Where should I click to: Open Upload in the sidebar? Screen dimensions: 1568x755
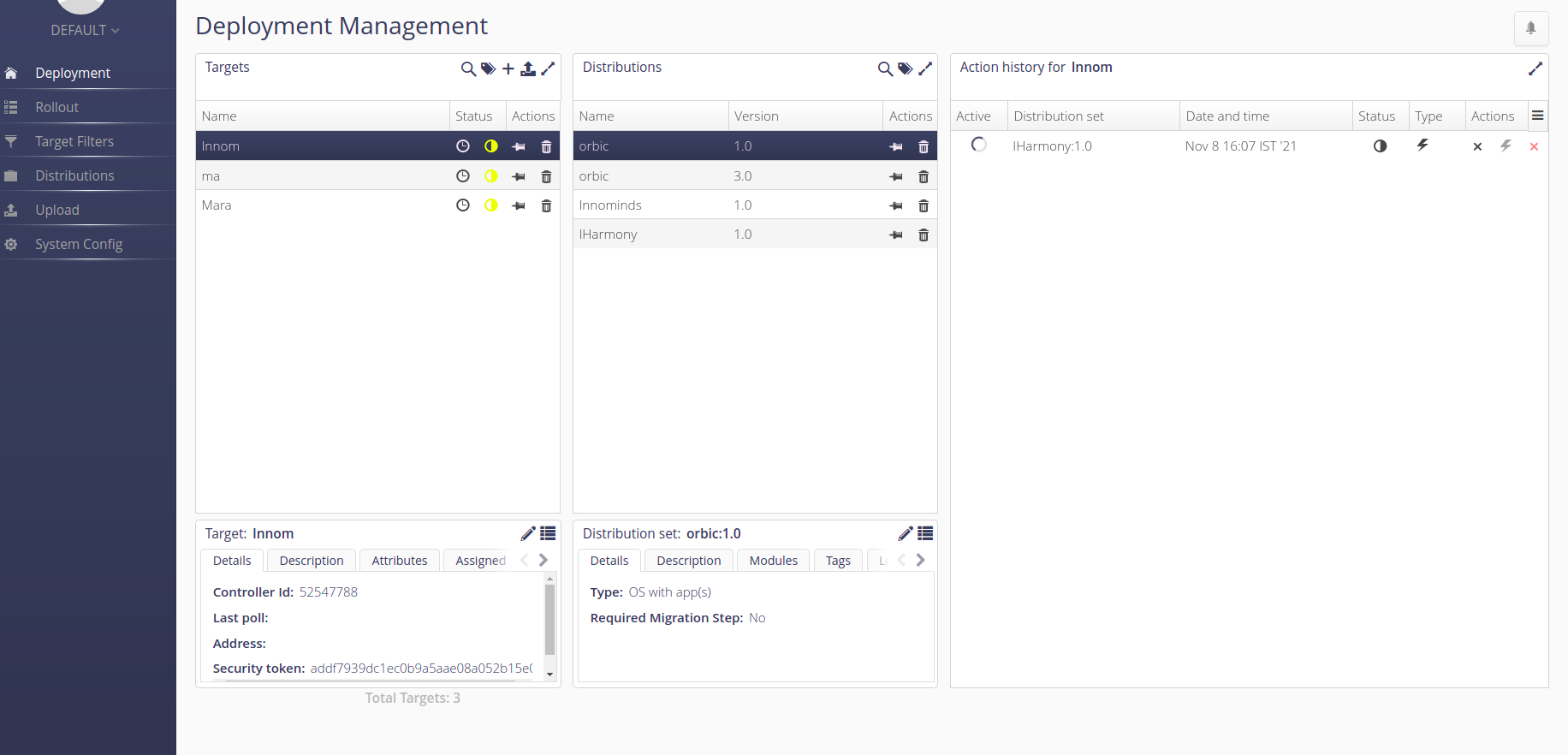[87, 210]
